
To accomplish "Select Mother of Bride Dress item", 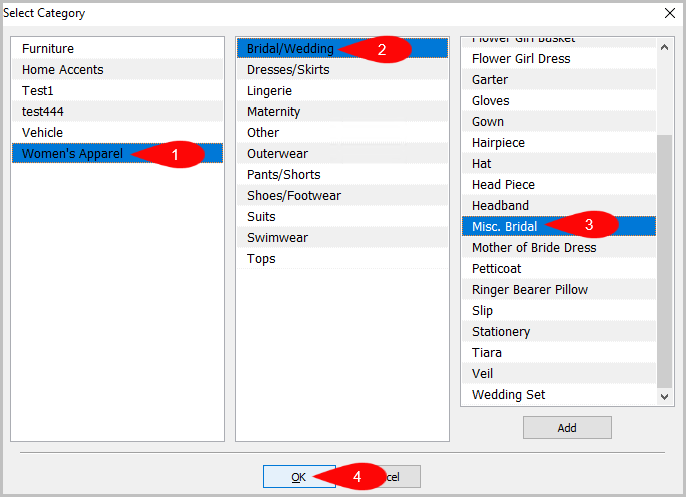I will click(559, 247).
